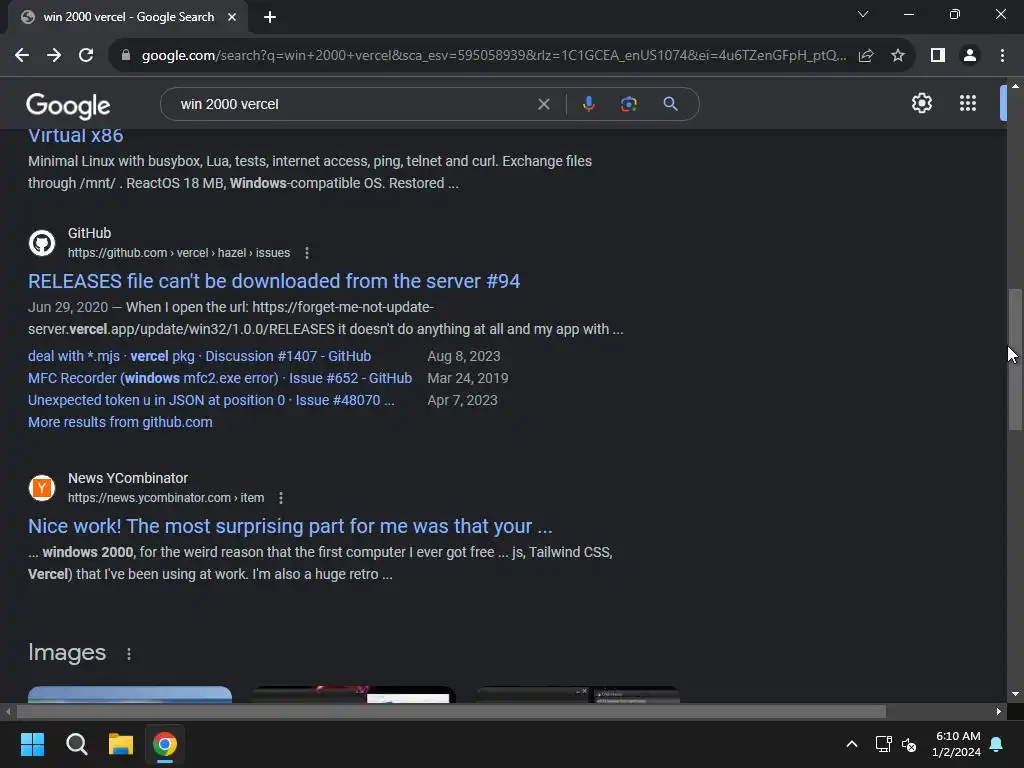Open the Google apps grid
This screenshot has height=768, width=1024.
click(x=968, y=103)
